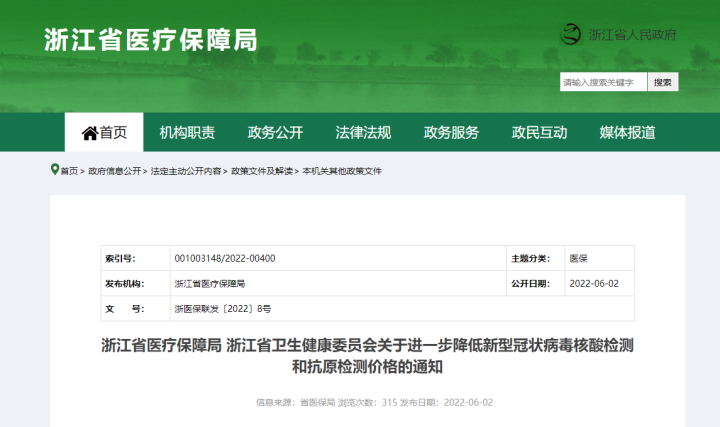Open the 媒体报道 navigation item
The height and width of the screenshot is (427, 720).
click(x=627, y=133)
